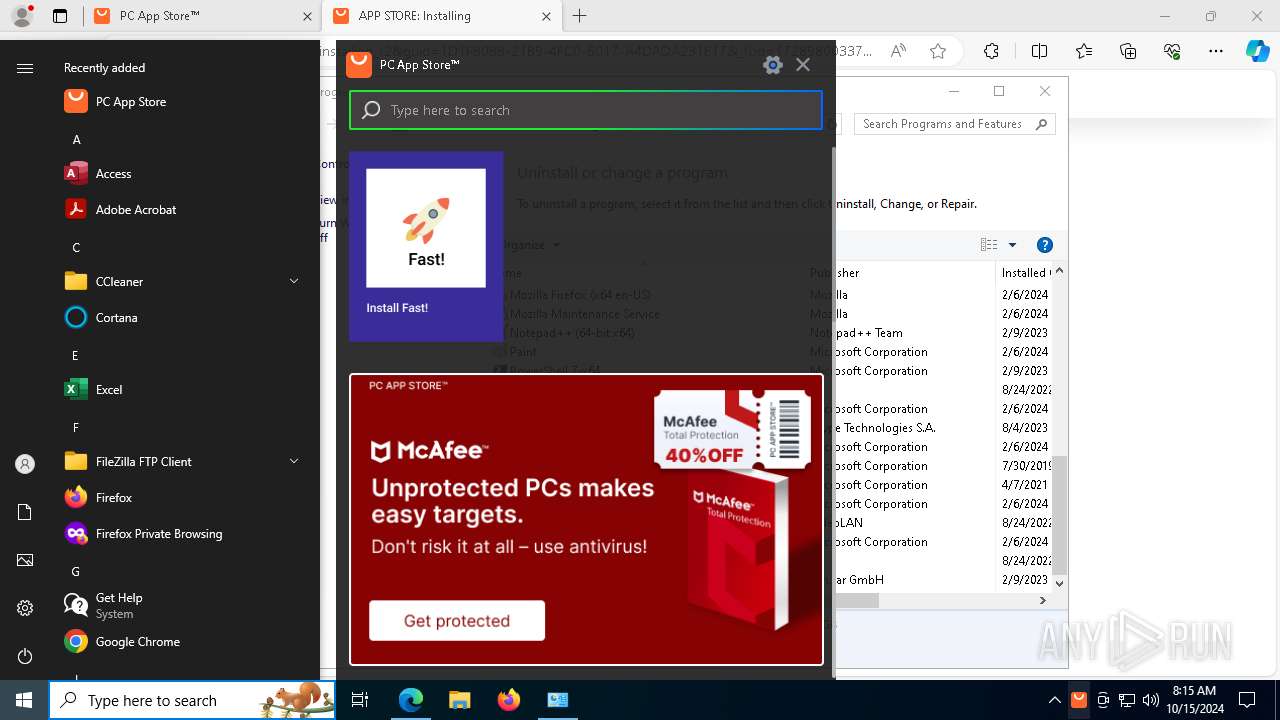Open Documents icon in Start sidebar
The image size is (1280, 720).
pyautogui.click(x=25, y=512)
